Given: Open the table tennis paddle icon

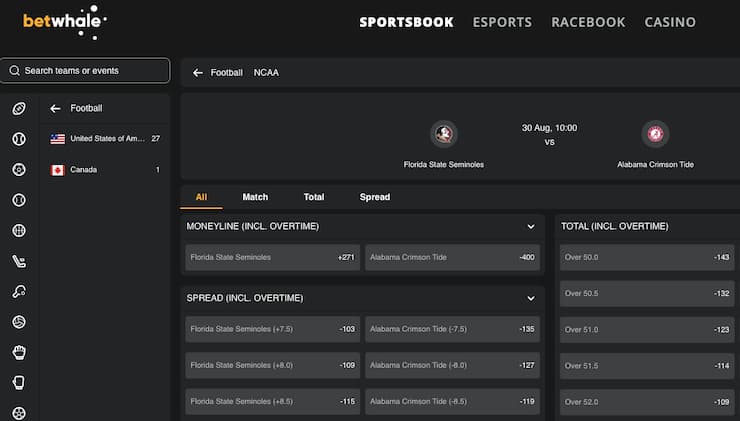Looking at the screenshot, I should [x=19, y=292].
